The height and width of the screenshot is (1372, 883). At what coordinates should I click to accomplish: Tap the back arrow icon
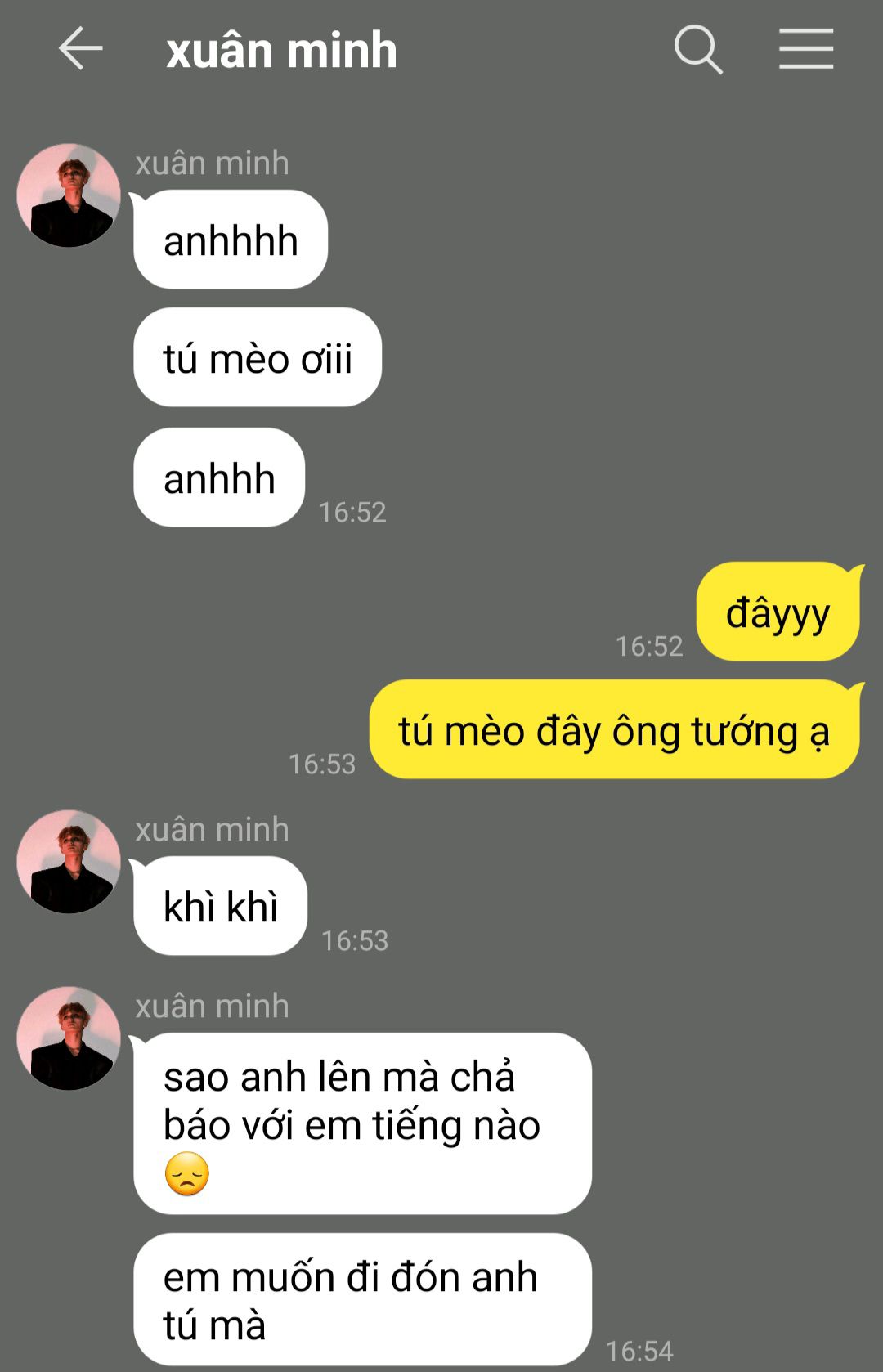pyautogui.click(x=80, y=48)
